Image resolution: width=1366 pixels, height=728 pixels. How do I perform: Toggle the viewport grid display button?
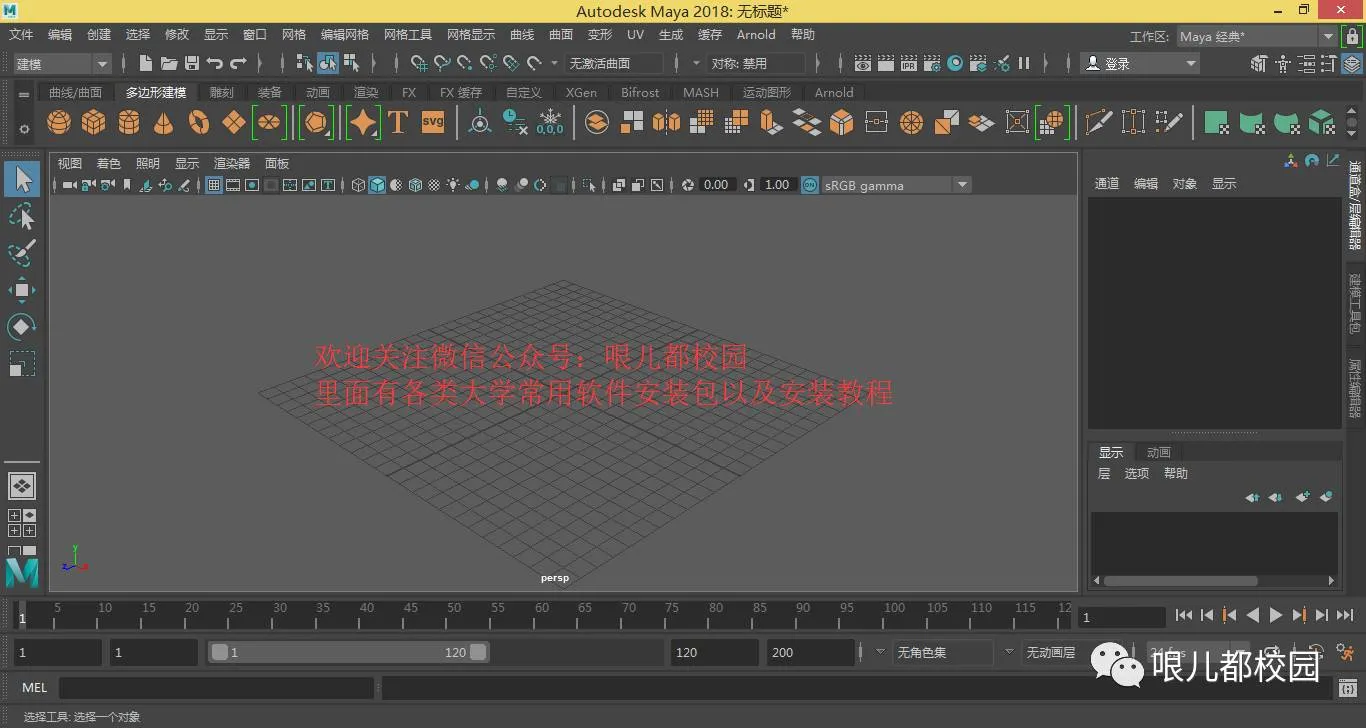[214, 185]
